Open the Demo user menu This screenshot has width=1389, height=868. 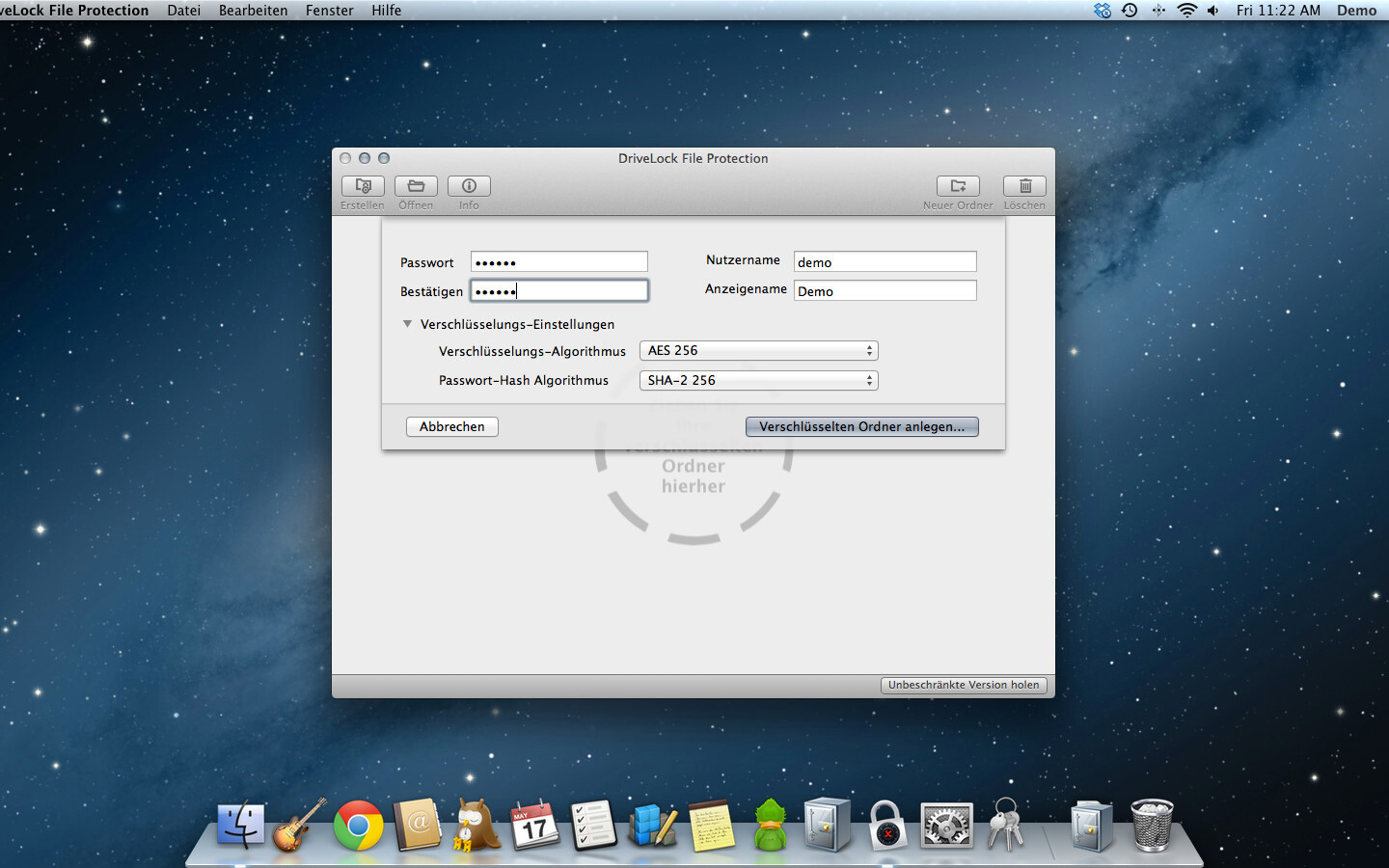[x=1356, y=10]
